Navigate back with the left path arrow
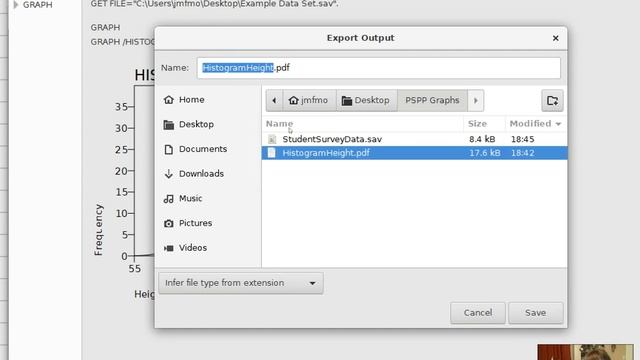 (274, 100)
